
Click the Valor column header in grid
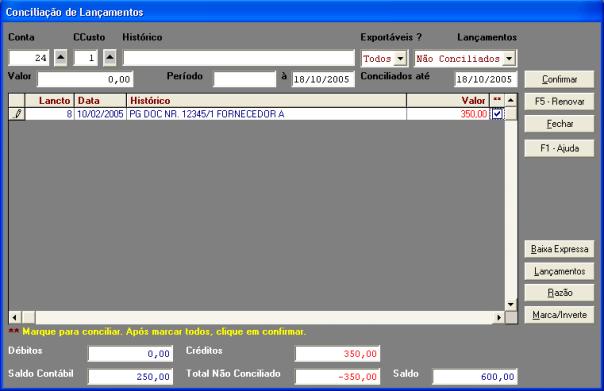tap(448, 101)
